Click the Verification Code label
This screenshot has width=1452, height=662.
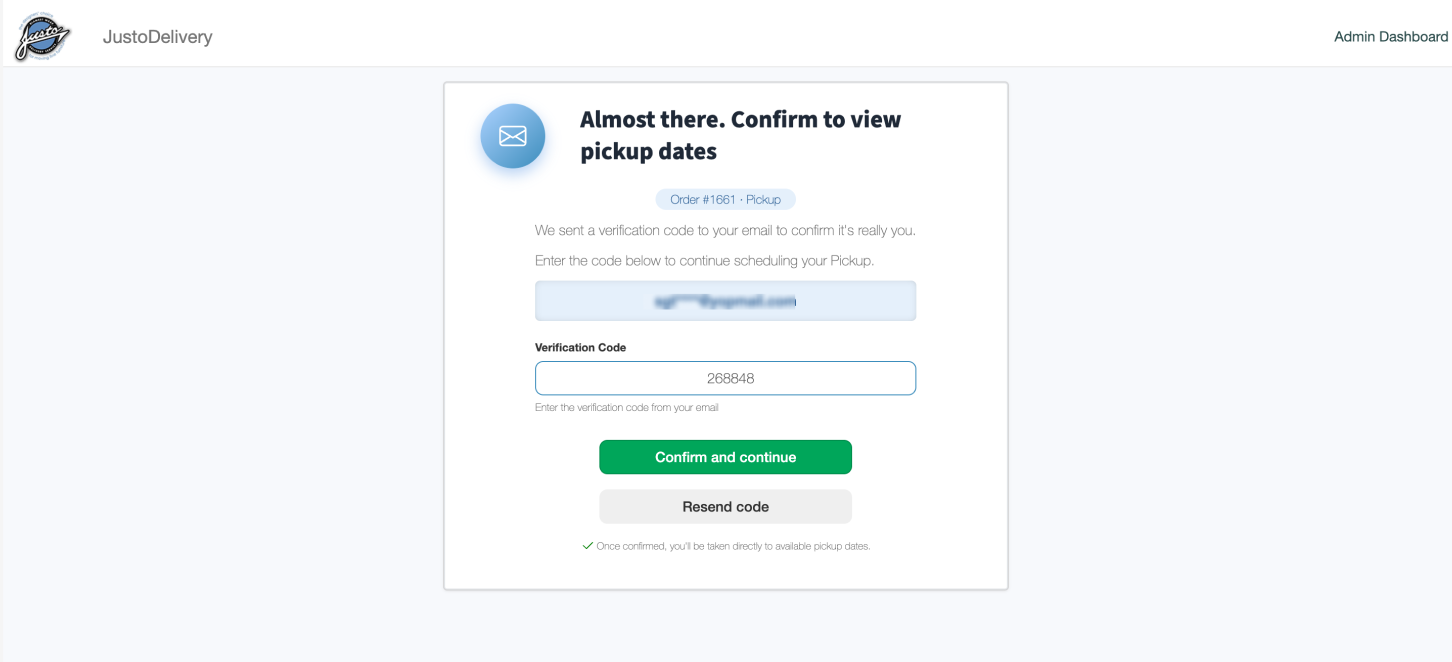pyautogui.click(x=580, y=348)
